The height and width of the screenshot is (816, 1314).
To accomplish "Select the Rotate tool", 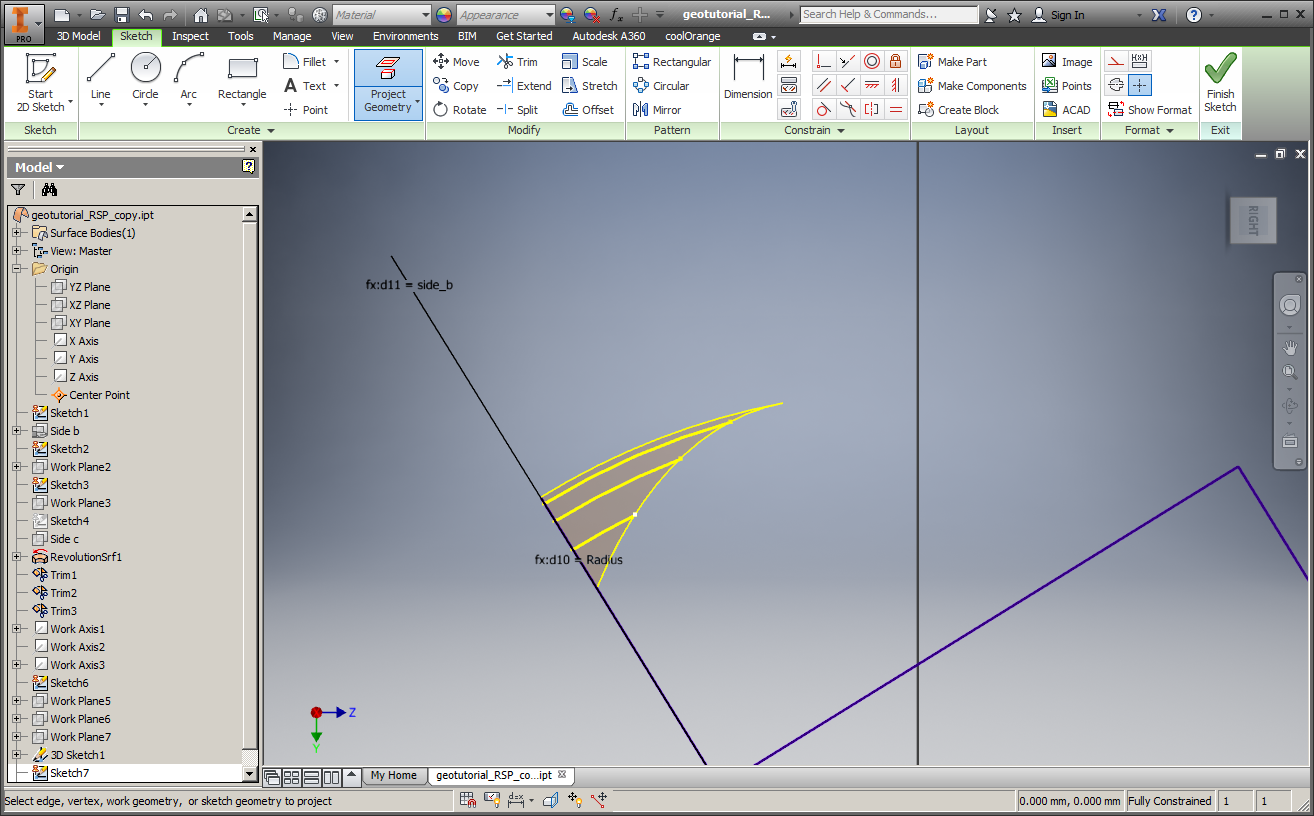I will [459, 110].
